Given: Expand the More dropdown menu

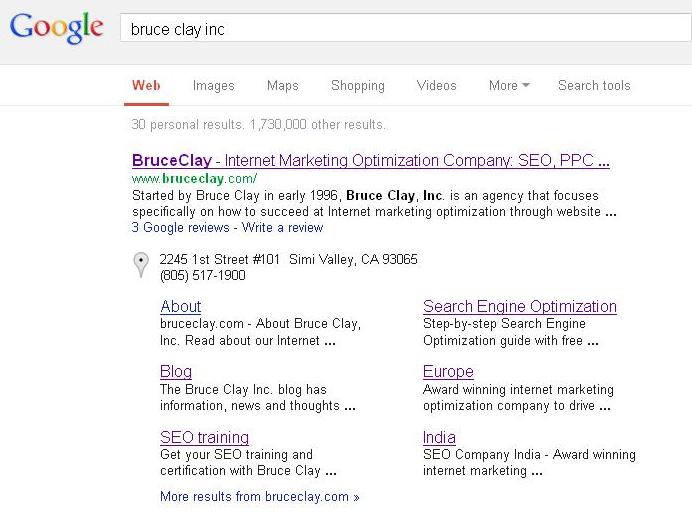Looking at the screenshot, I should (x=509, y=85).
